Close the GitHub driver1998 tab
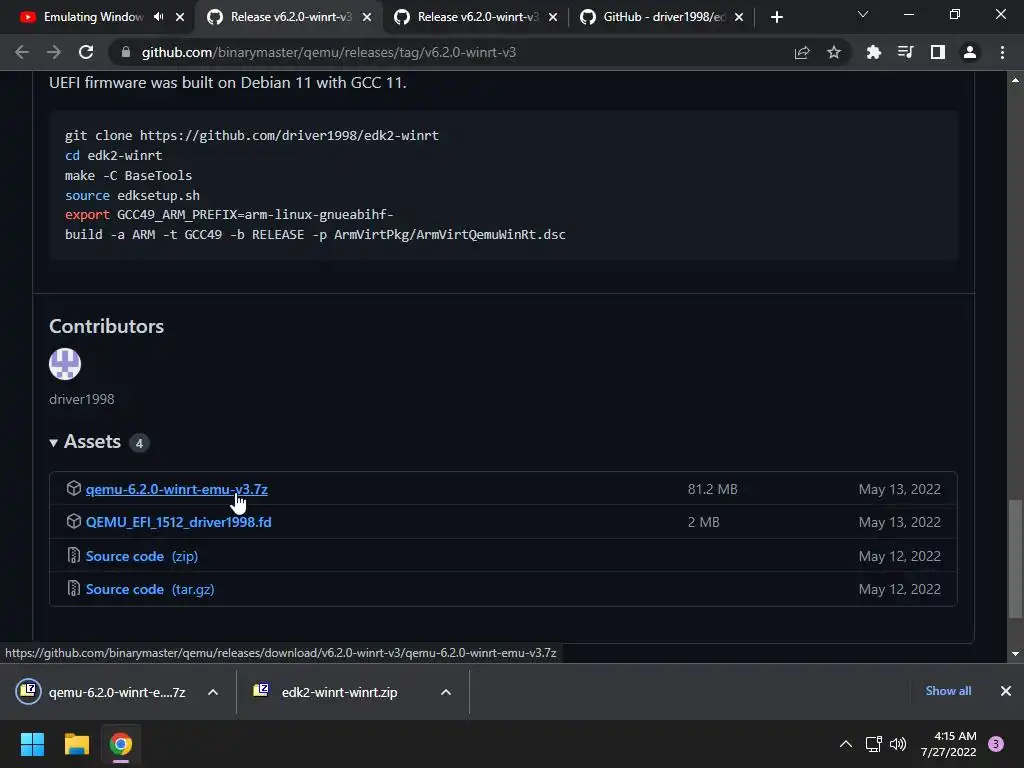 (x=739, y=17)
